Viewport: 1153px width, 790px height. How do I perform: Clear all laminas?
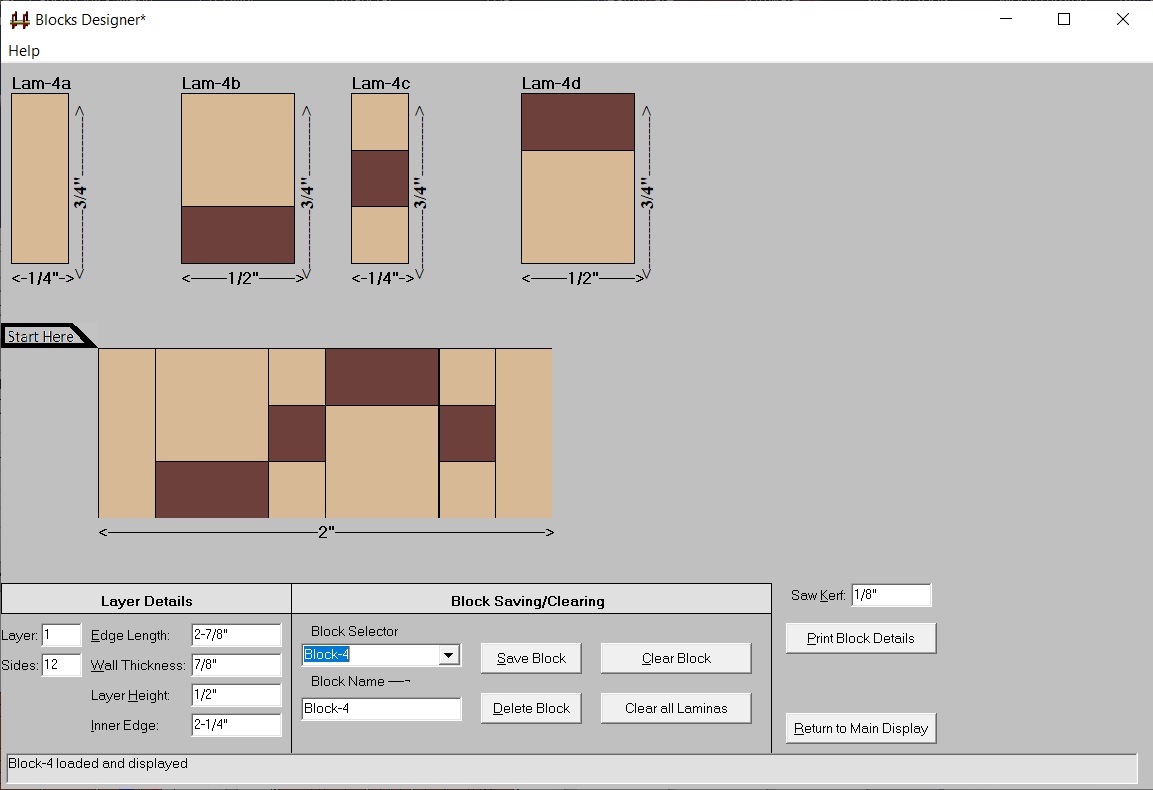coord(675,707)
